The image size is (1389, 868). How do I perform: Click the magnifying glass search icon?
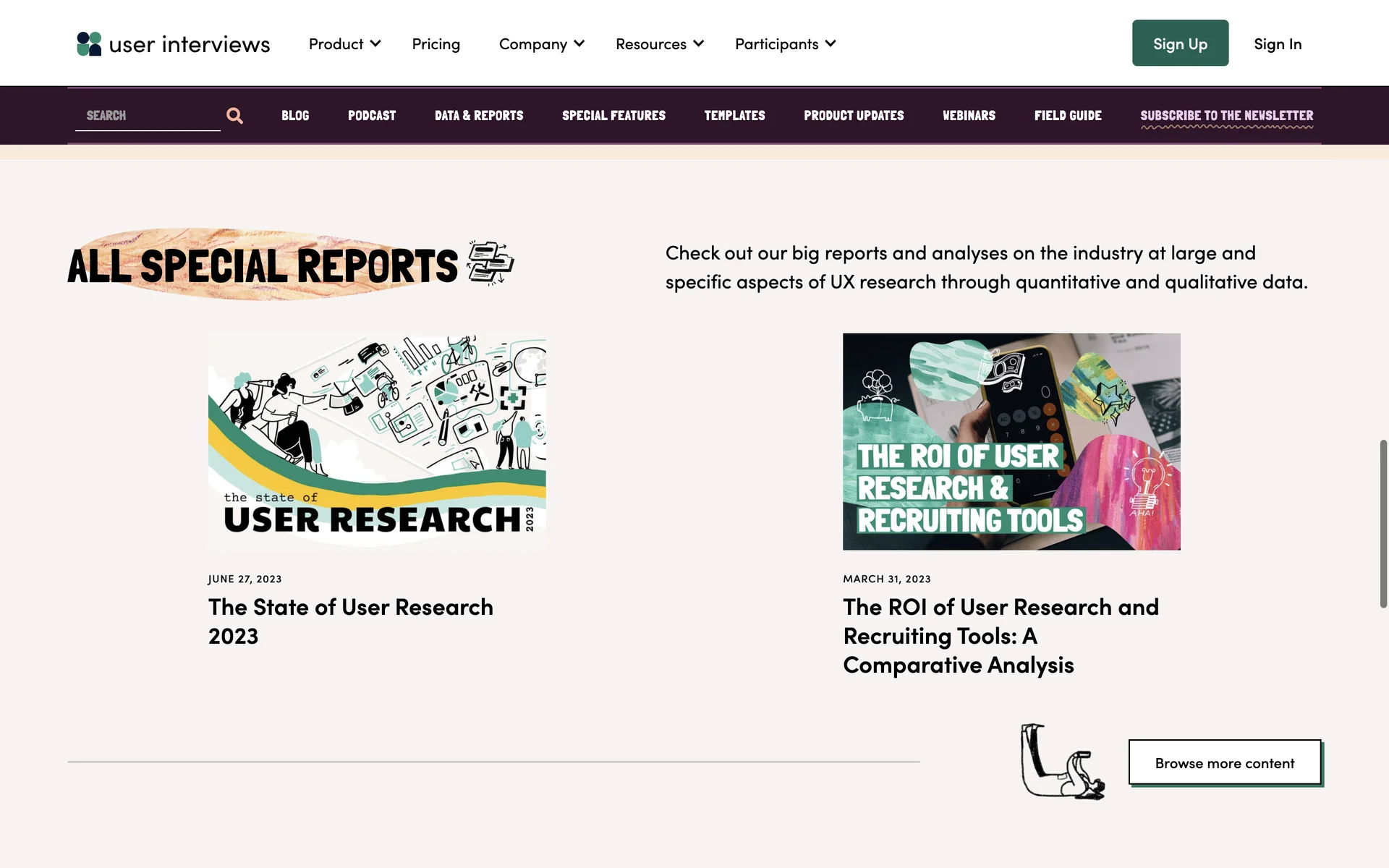coord(234,116)
